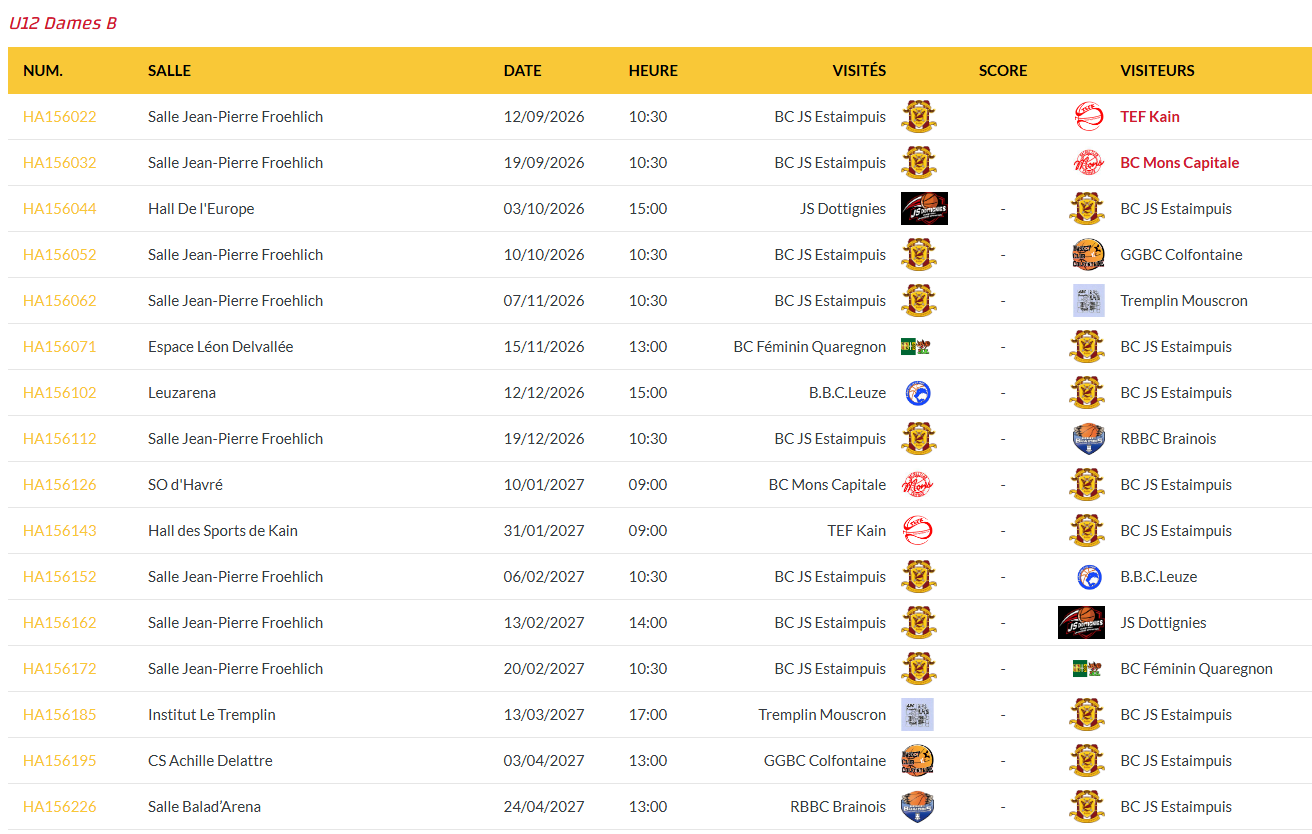Open match number HA156126
Screen dimensions: 1312x834
[x=60, y=485]
